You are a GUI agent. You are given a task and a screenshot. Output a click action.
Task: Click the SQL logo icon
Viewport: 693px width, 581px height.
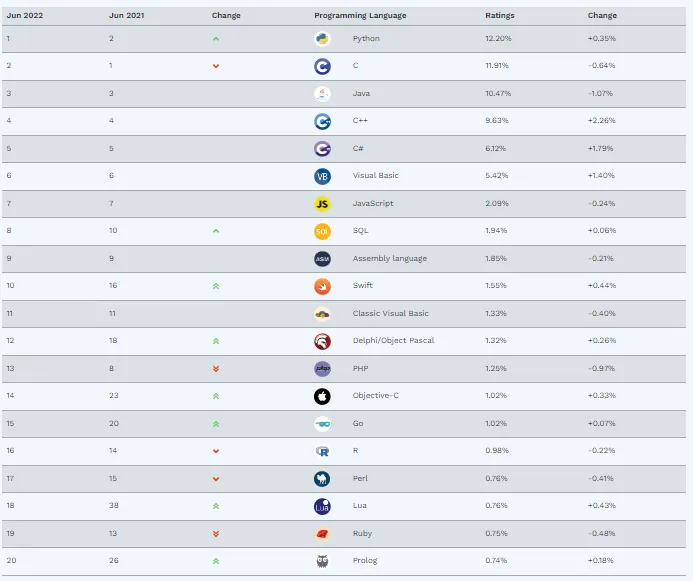pos(322,231)
